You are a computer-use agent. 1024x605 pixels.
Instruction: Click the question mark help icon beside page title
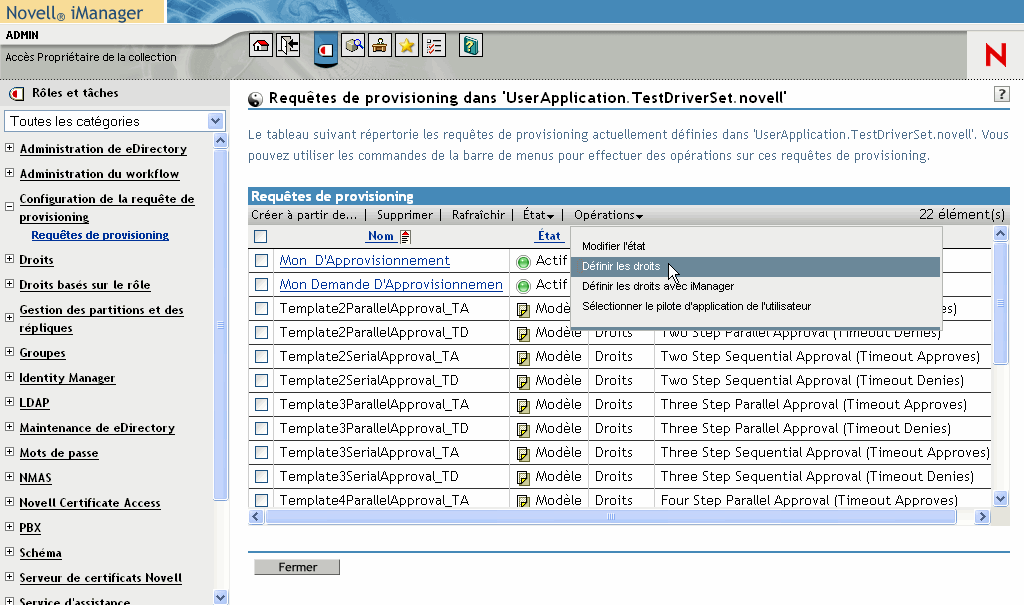pos(1001,94)
